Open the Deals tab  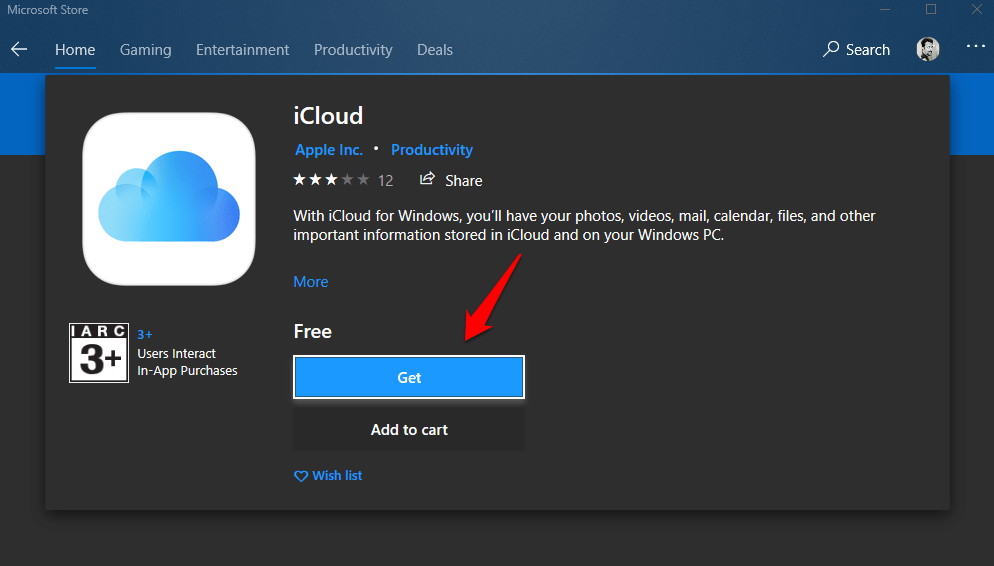[435, 49]
